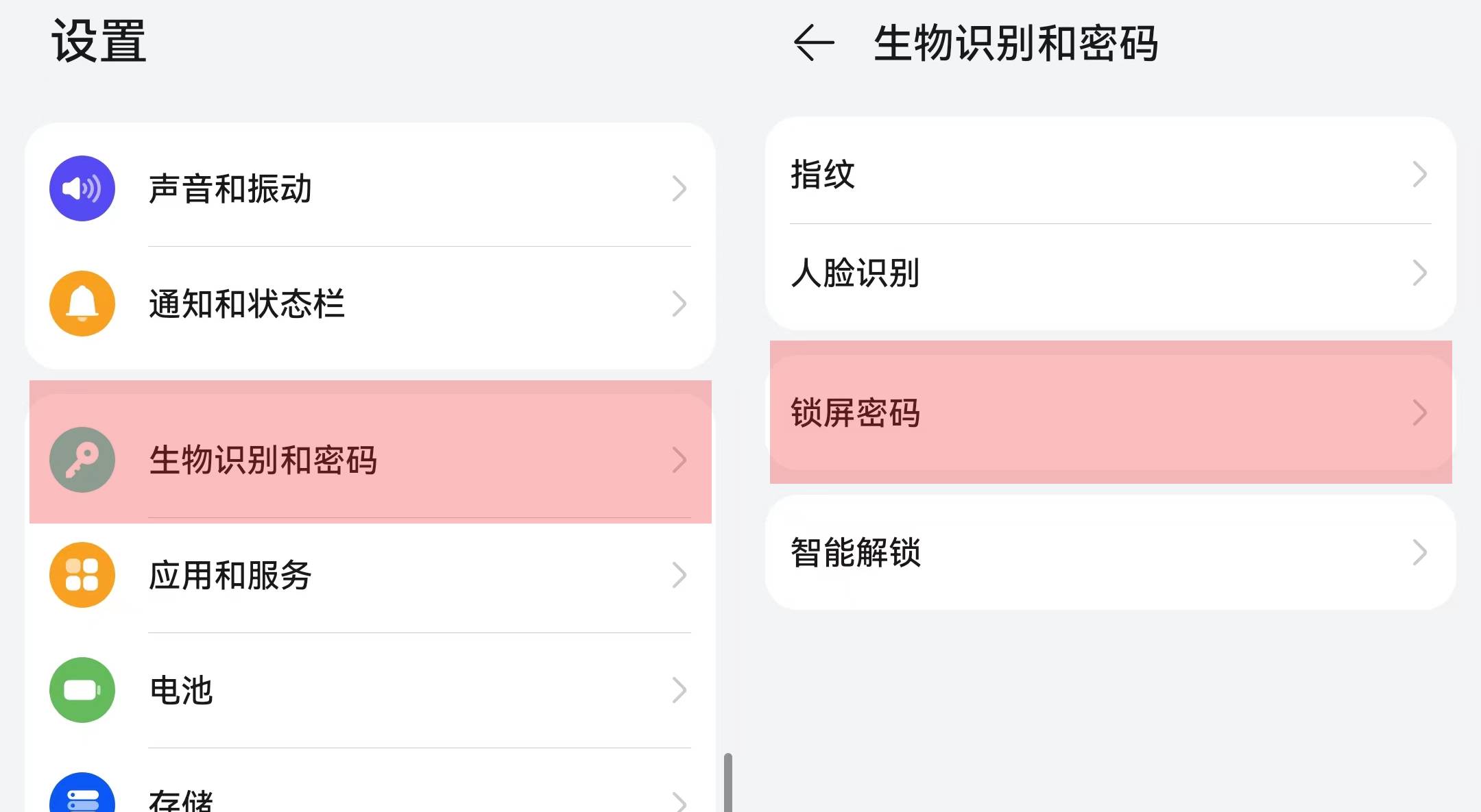Click the key icon for biometrics
The height and width of the screenshot is (812, 1481).
[x=82, y=460]
